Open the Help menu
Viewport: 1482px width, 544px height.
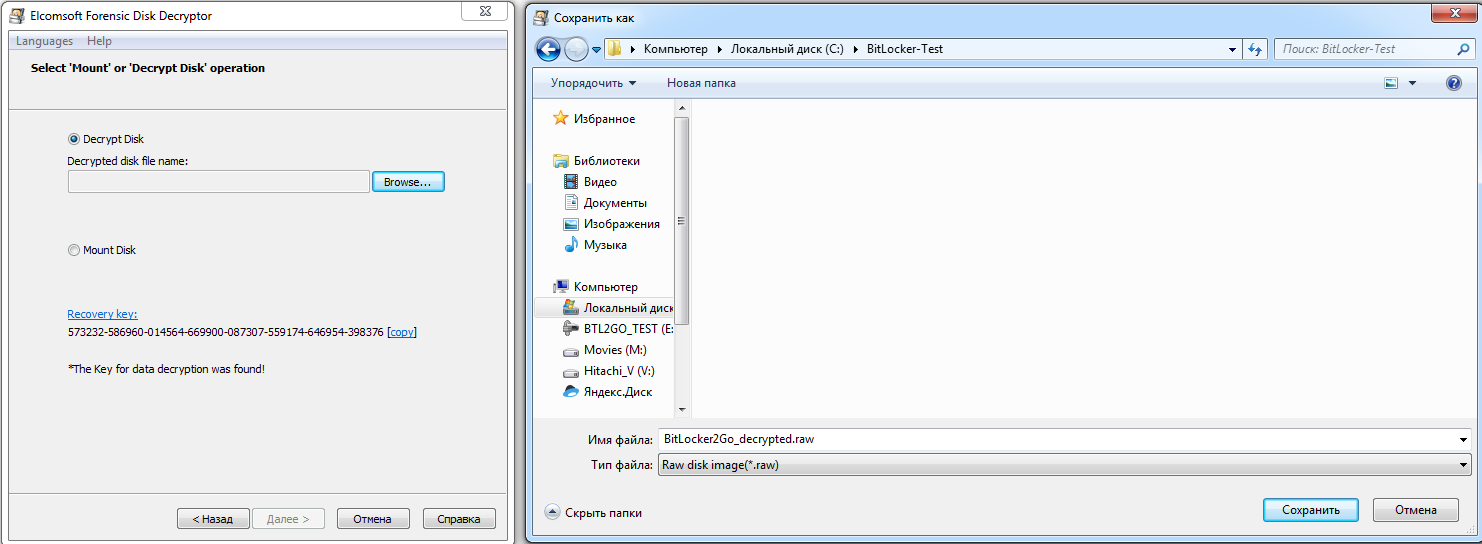click(99, 41)
